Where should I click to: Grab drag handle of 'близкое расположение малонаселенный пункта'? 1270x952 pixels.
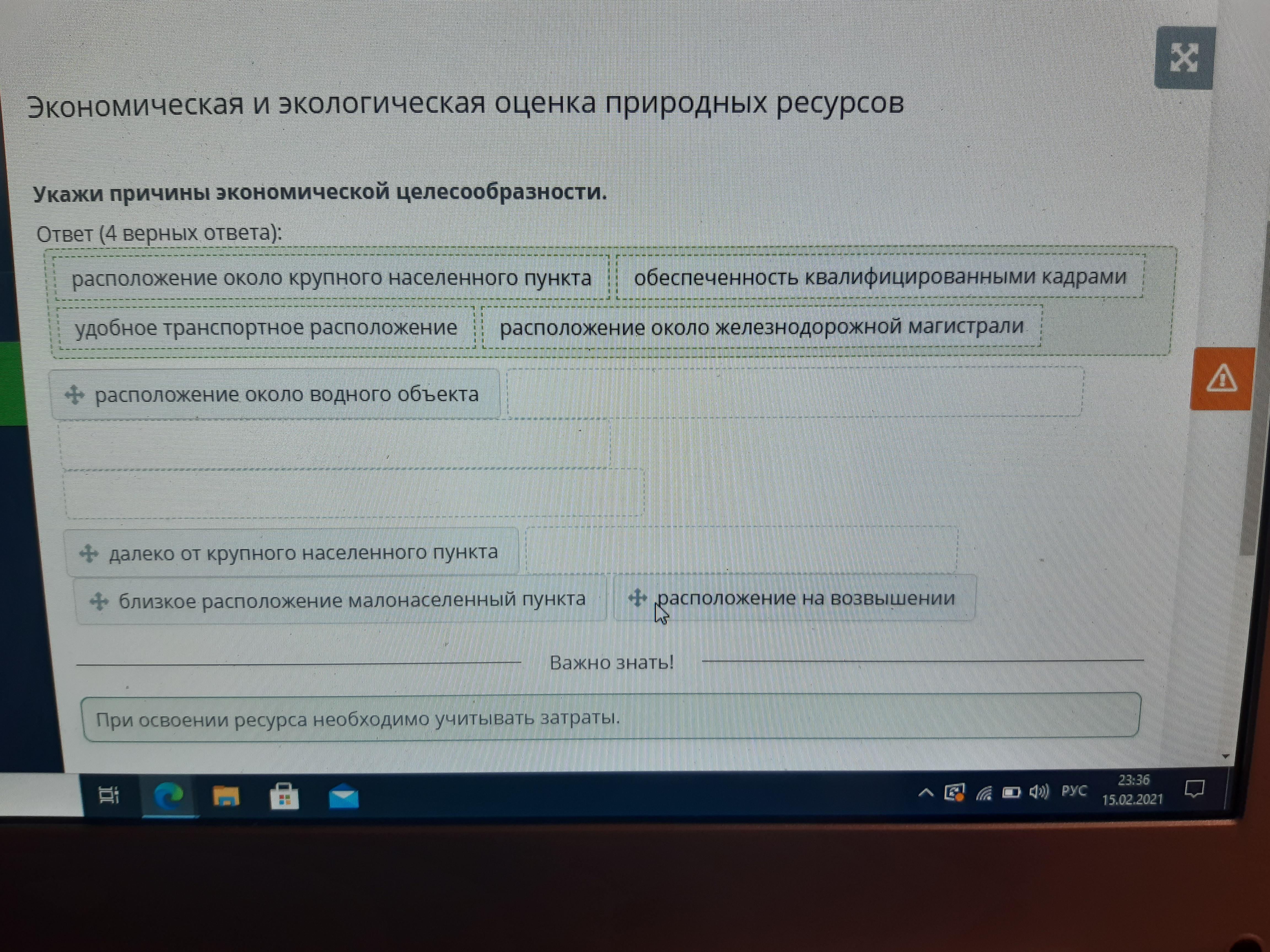(99, 601)
